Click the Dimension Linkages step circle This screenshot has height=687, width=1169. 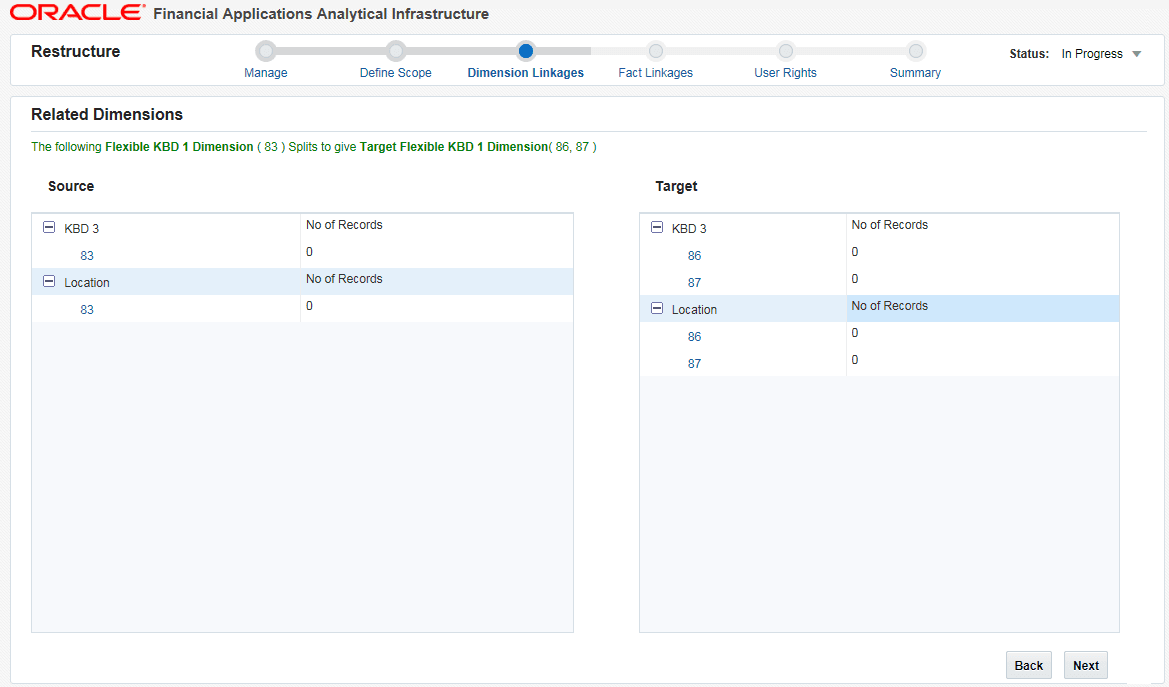point(526,51)
